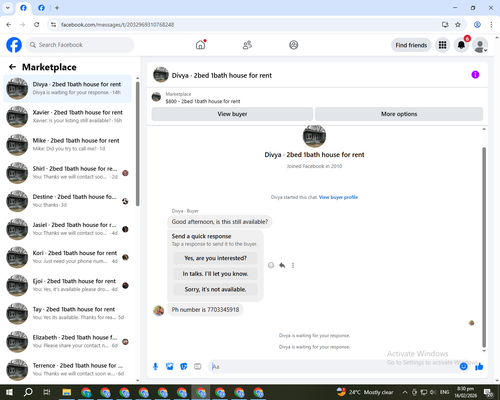Screen dimensions: 500x400
Task: Open Ejoi's conversation in the list
Action: click(67, 285)
